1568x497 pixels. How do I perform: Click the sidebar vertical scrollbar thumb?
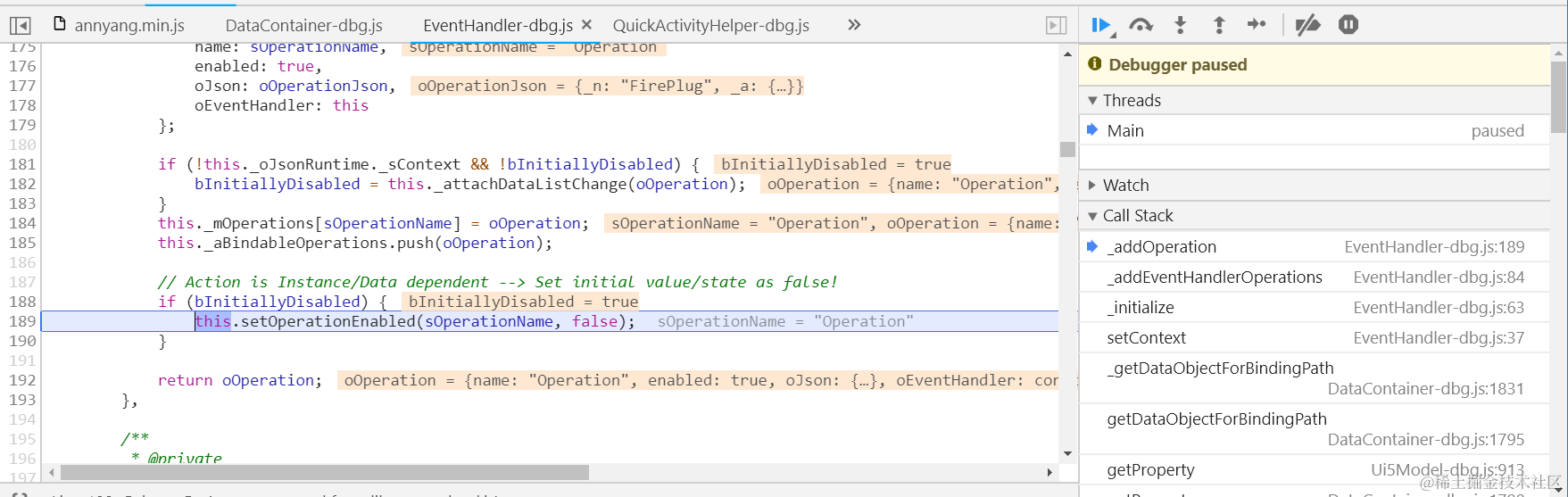tap(1558, 97)
